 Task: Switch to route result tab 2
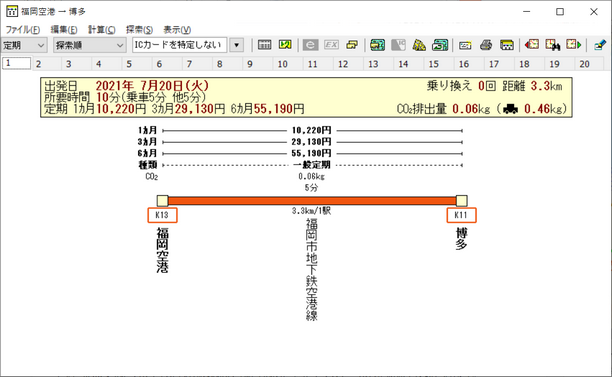(38, 64)
